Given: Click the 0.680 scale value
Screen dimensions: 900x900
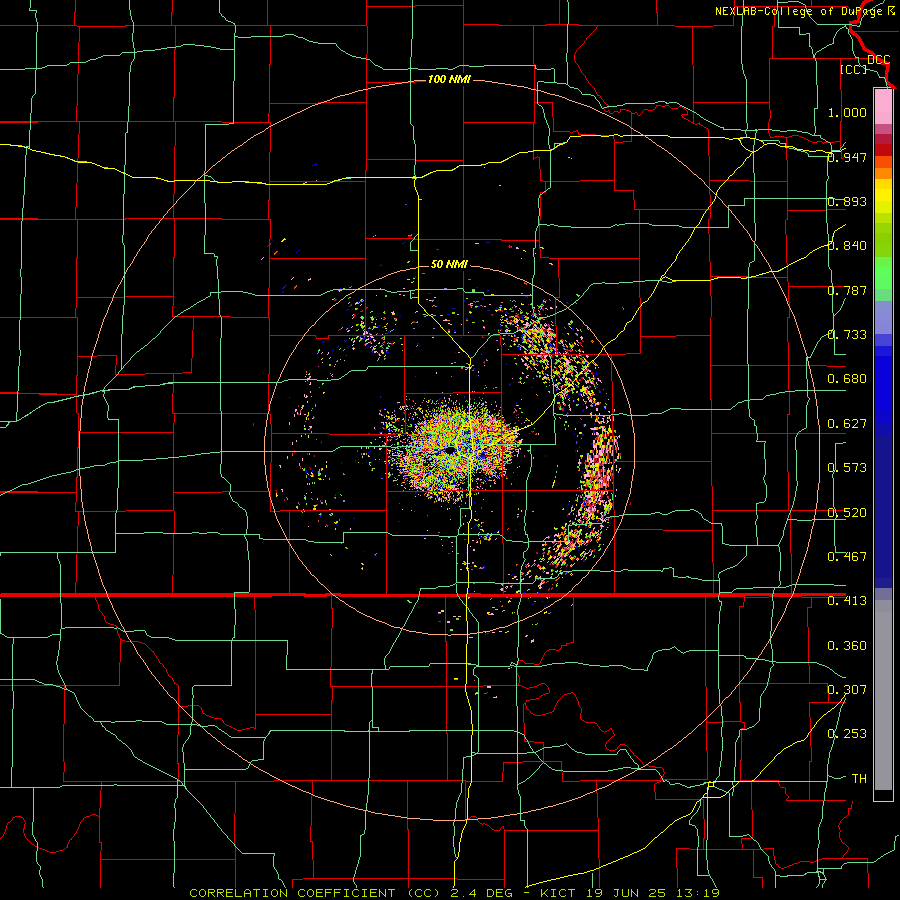Looking at the screenshot, I should (847, 379).
